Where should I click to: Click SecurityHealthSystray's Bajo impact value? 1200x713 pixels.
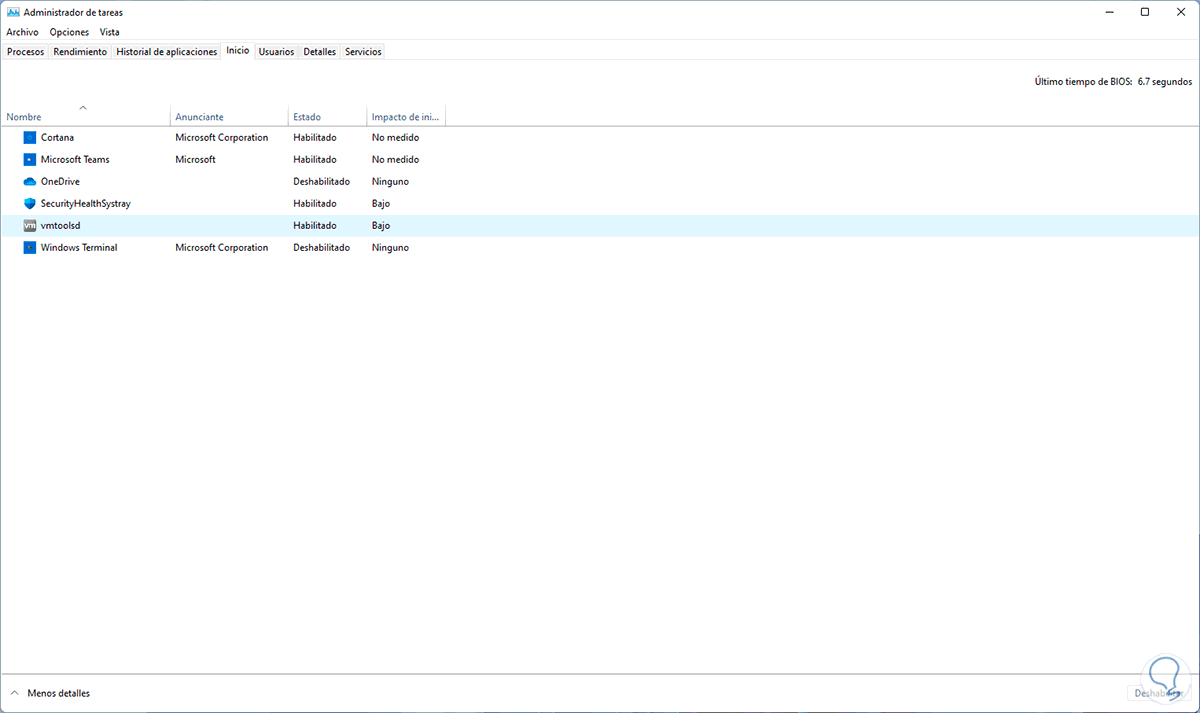coord(381,203)
